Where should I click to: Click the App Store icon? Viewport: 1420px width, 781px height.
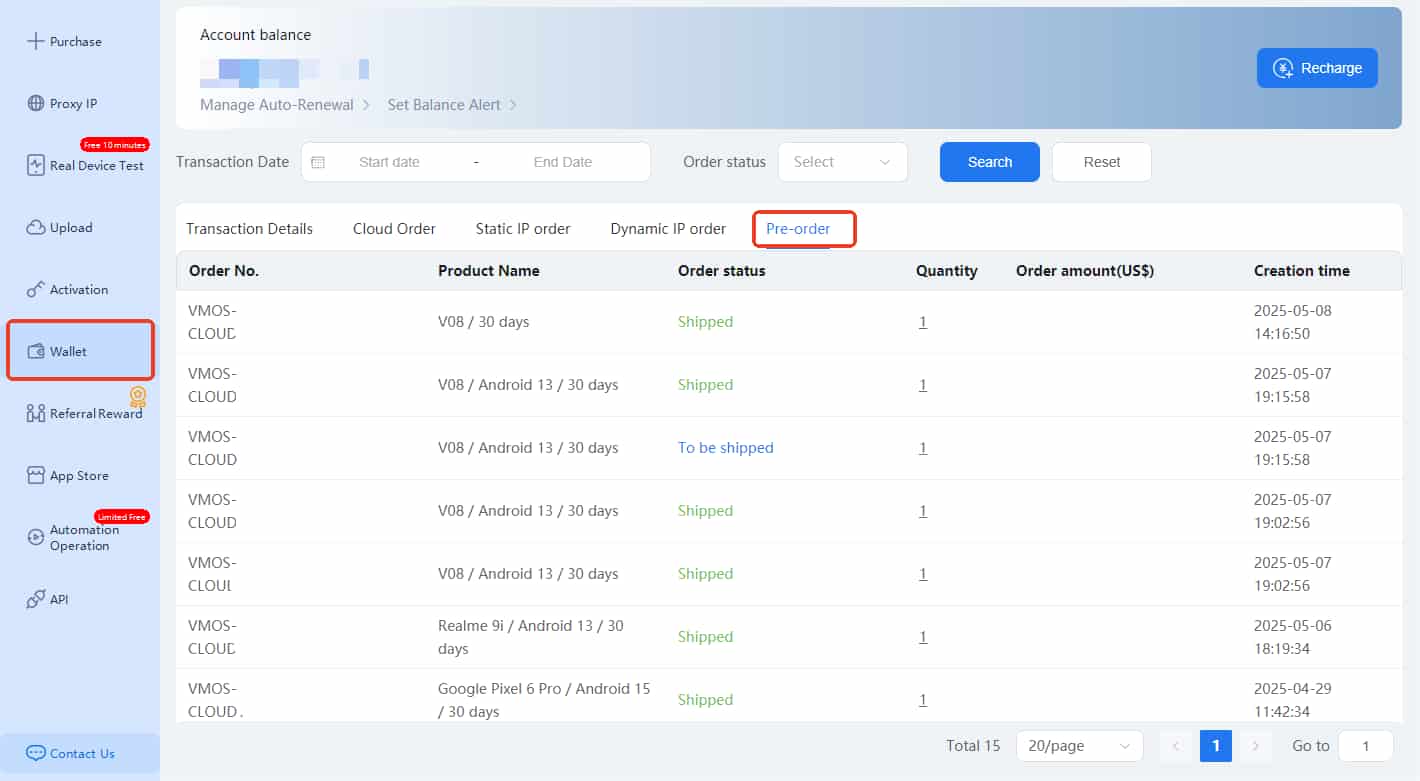click(36, 475)
